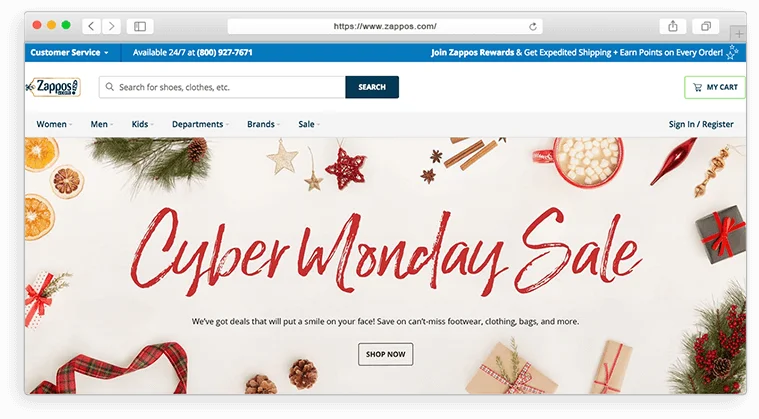Open the Safari share icon
Image resolution: width=759 pixels, height=419 pixels.
(673, 26)
